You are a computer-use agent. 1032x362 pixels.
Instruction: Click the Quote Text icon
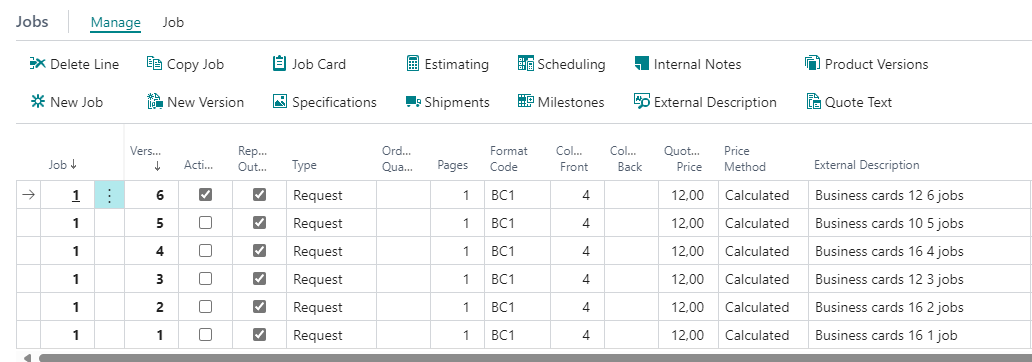pyautogui.click(x=813, y=102)
